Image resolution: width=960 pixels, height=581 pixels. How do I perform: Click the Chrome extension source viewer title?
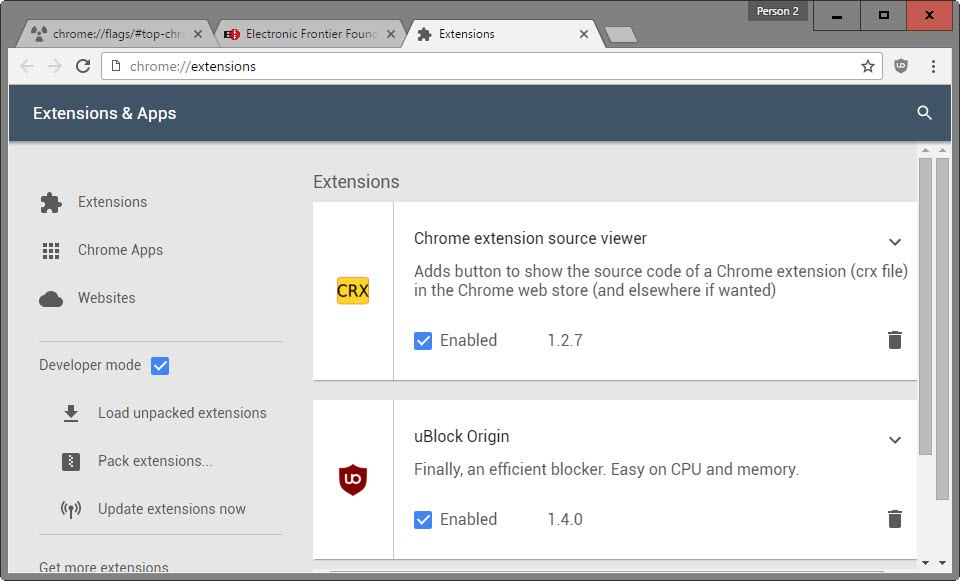point(530,238)
